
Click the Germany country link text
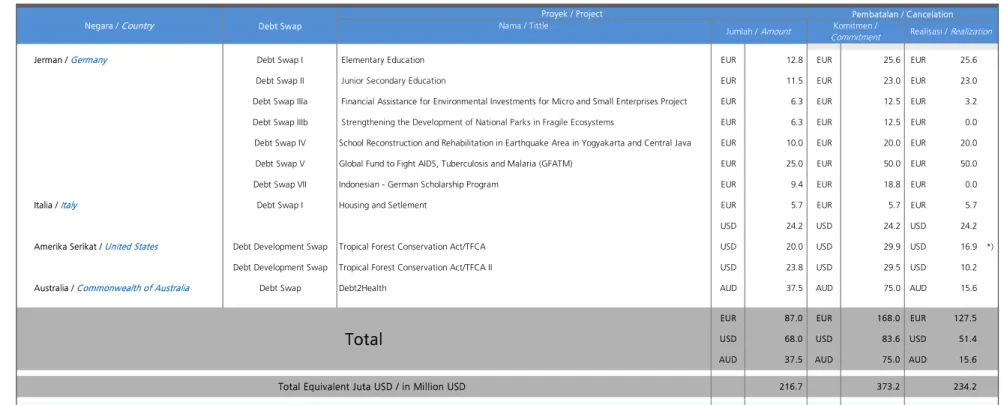[x=89, y=60]
